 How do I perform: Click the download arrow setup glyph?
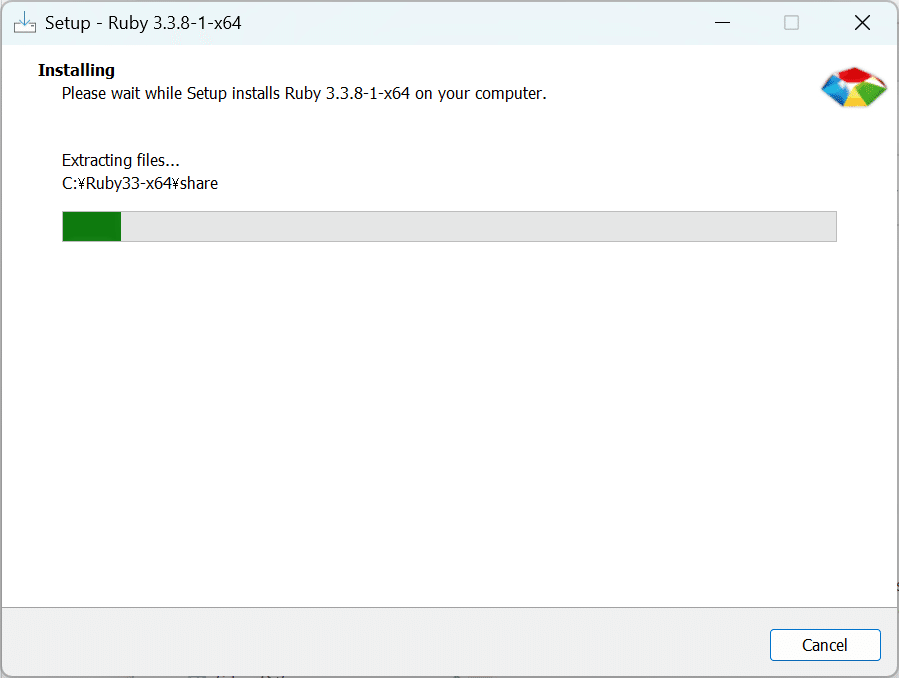(25, 15)
